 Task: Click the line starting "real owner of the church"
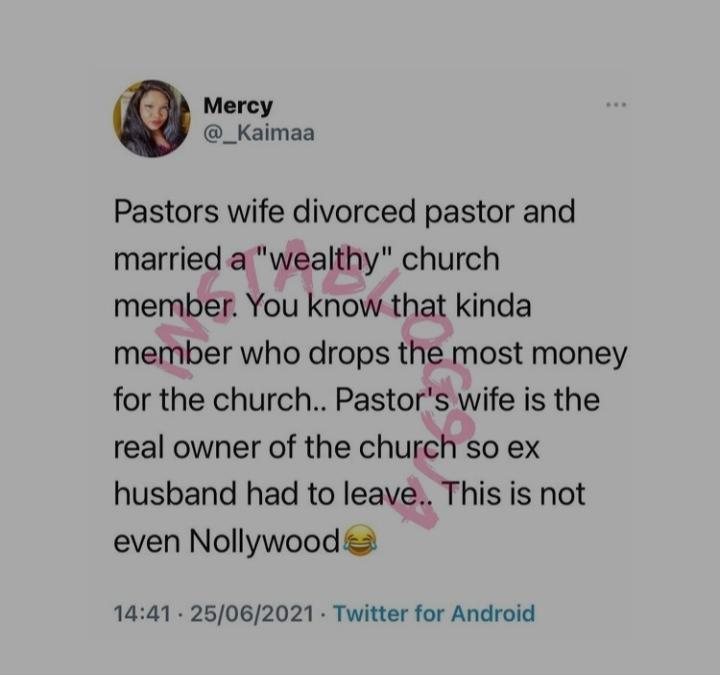pyautogui.click(x=326, y=448)
